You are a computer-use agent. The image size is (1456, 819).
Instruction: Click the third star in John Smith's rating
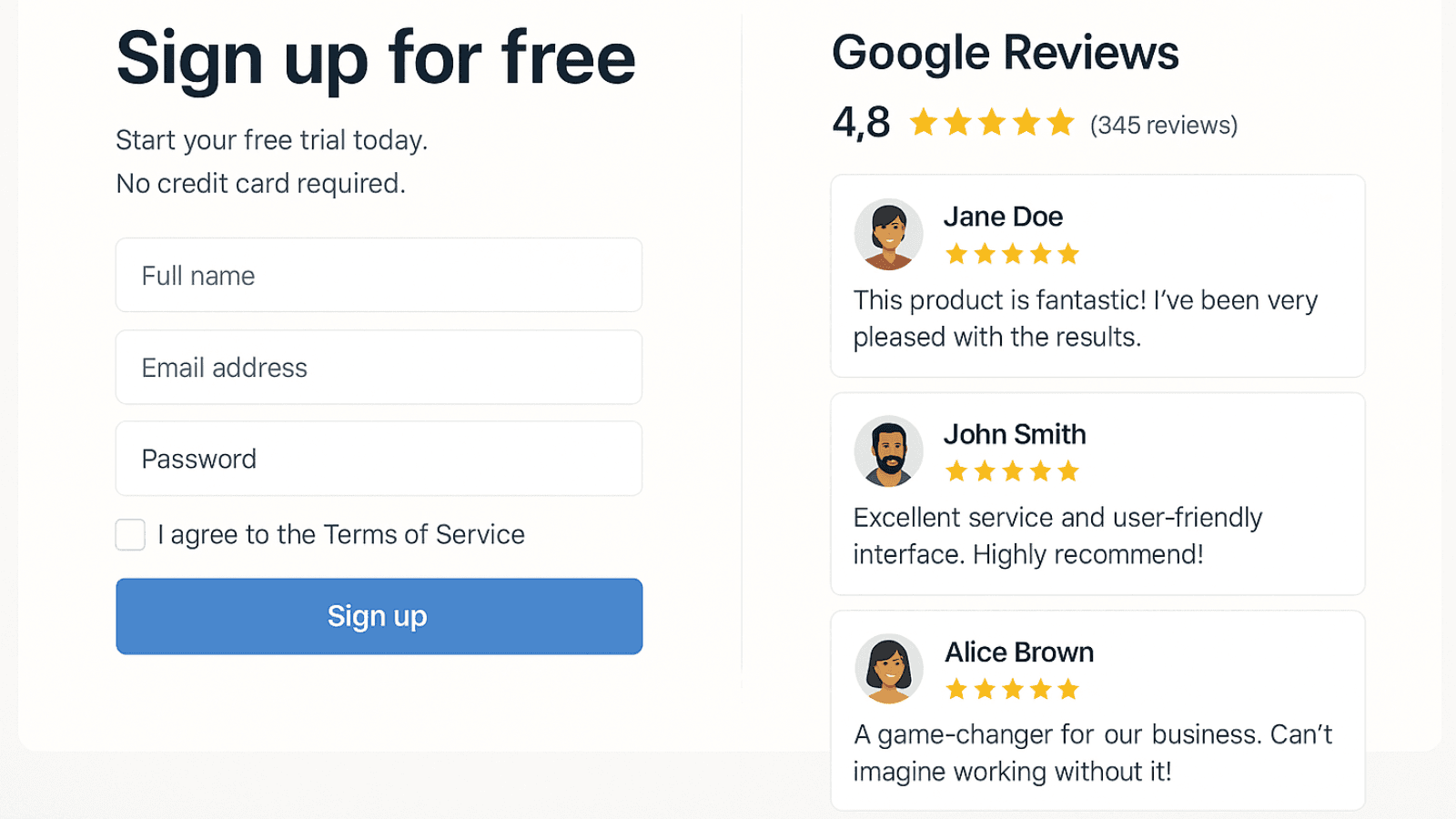[1012, 471]
